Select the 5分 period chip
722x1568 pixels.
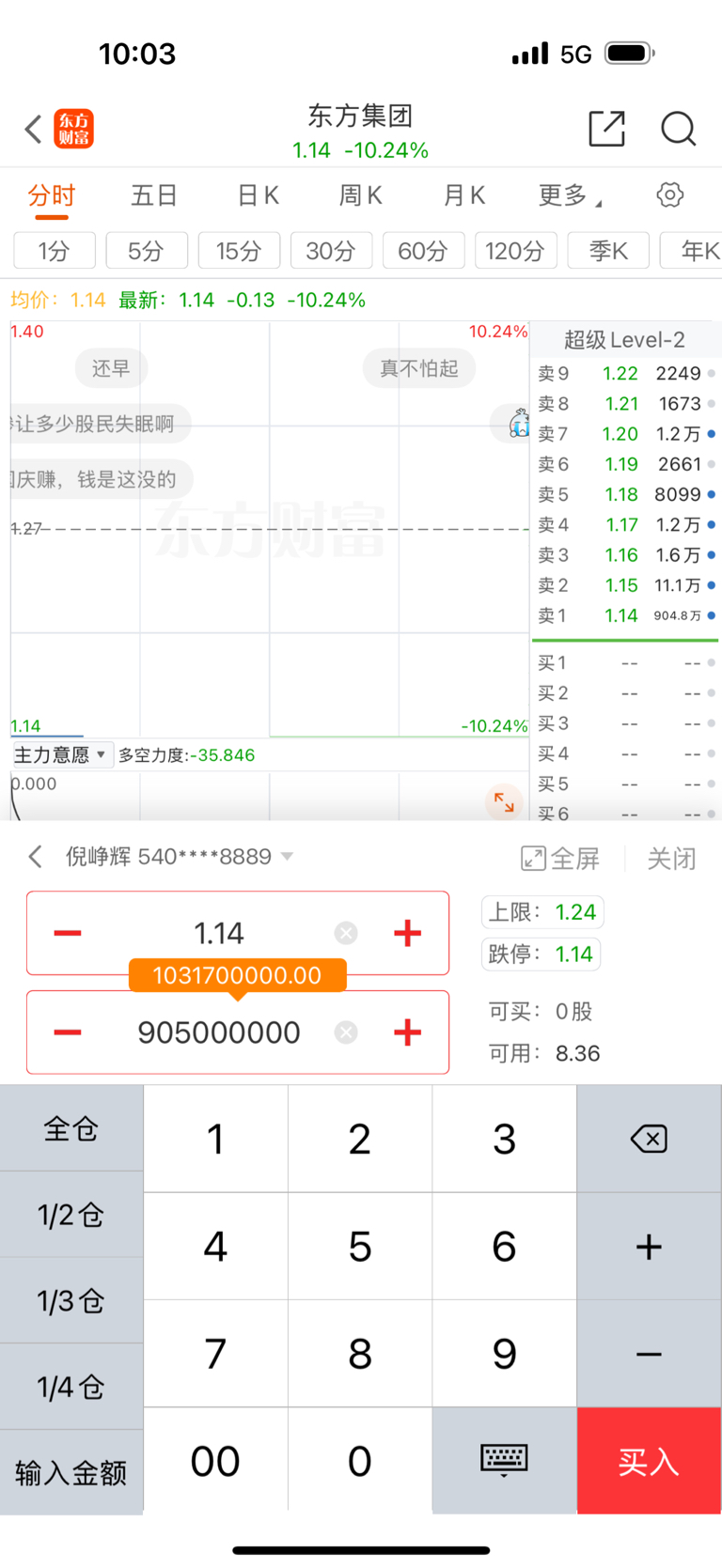pyautogui.click(x=147, y=251)
